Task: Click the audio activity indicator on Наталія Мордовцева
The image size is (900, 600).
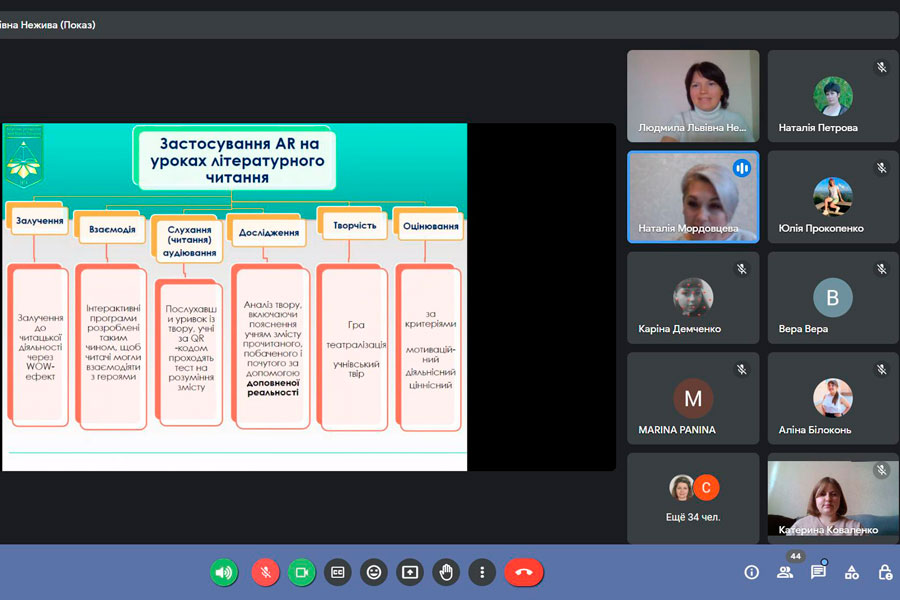Action: 742,168
